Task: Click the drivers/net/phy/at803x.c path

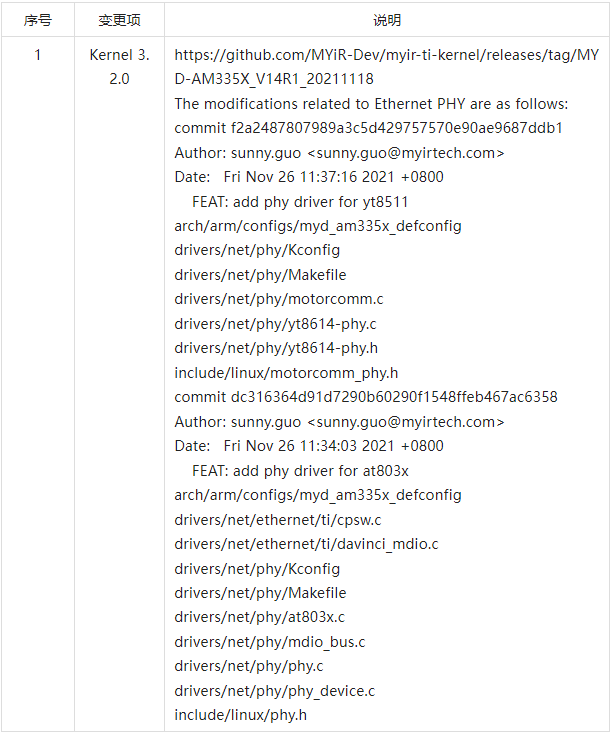Action: (259, 617)
